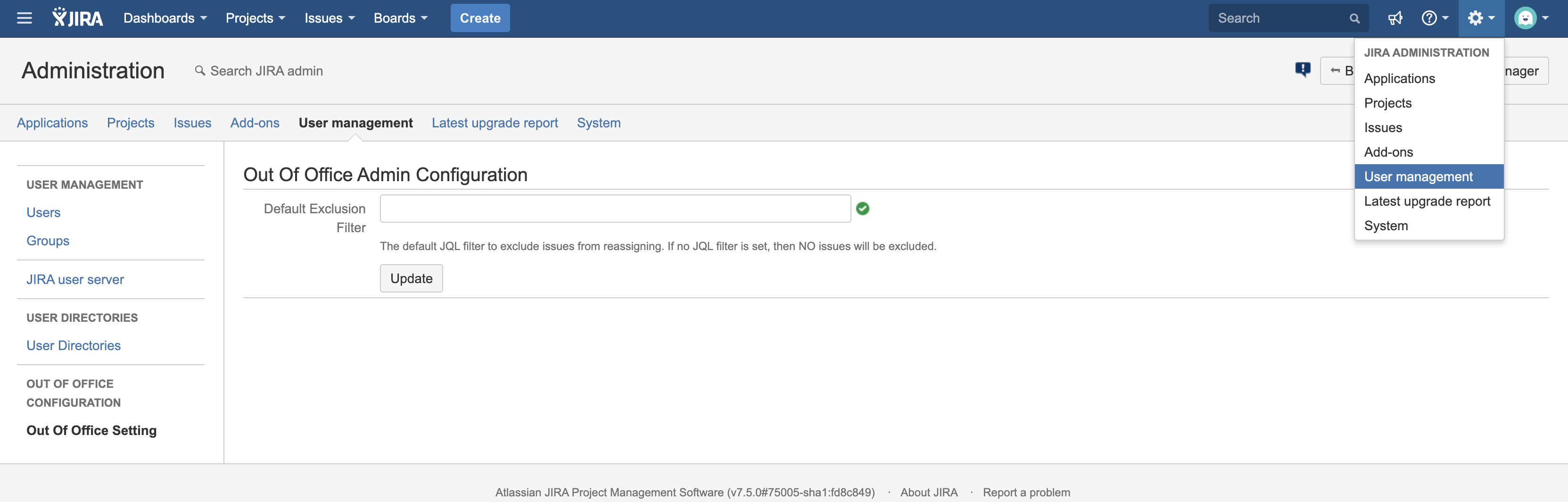Open the Groups link in sidebar
1568x502 pixels.
48,241
